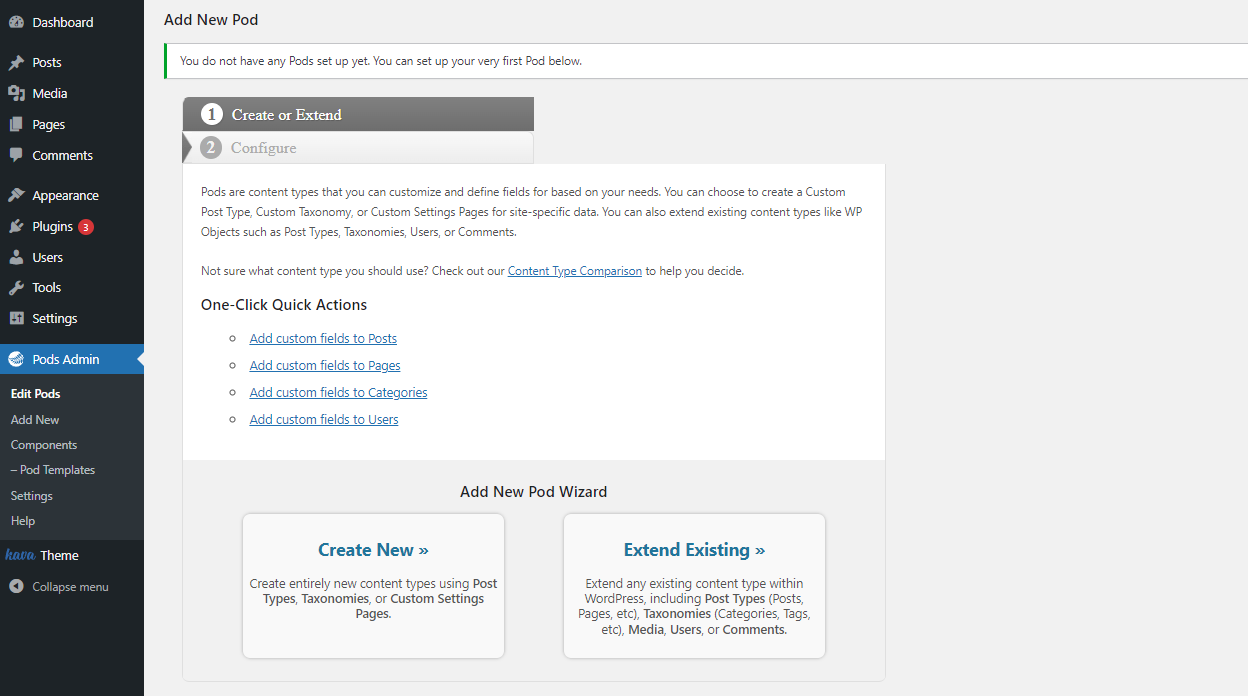This screenshot has width=1248, height=696.
Task: Open the Media library menu
Action: click(72, 93)
